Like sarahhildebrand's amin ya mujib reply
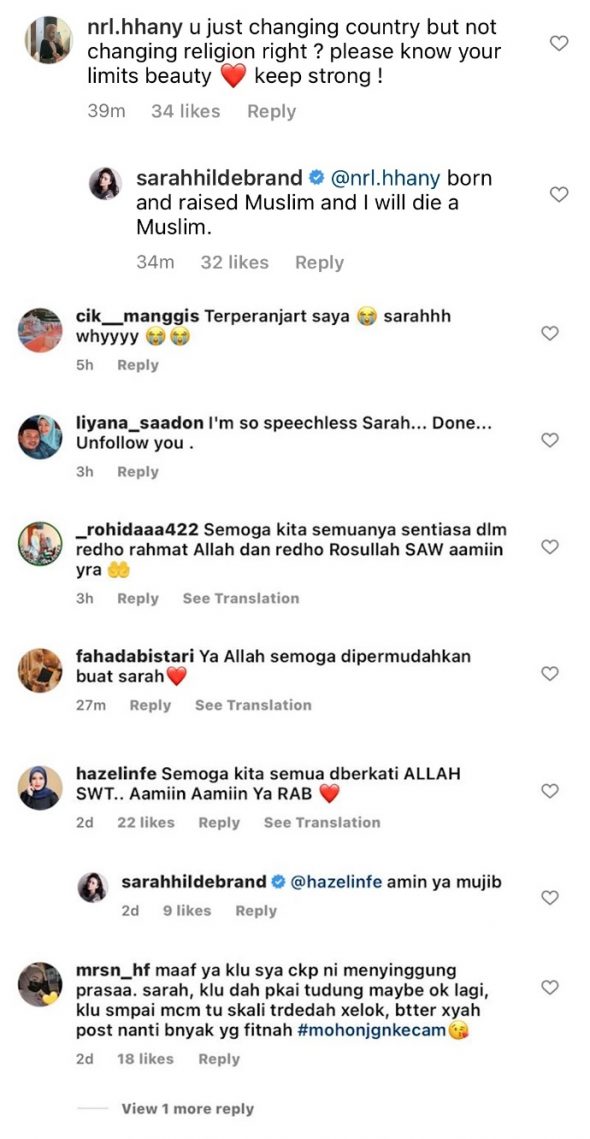 pyautogui.click(x=551, y=898)
